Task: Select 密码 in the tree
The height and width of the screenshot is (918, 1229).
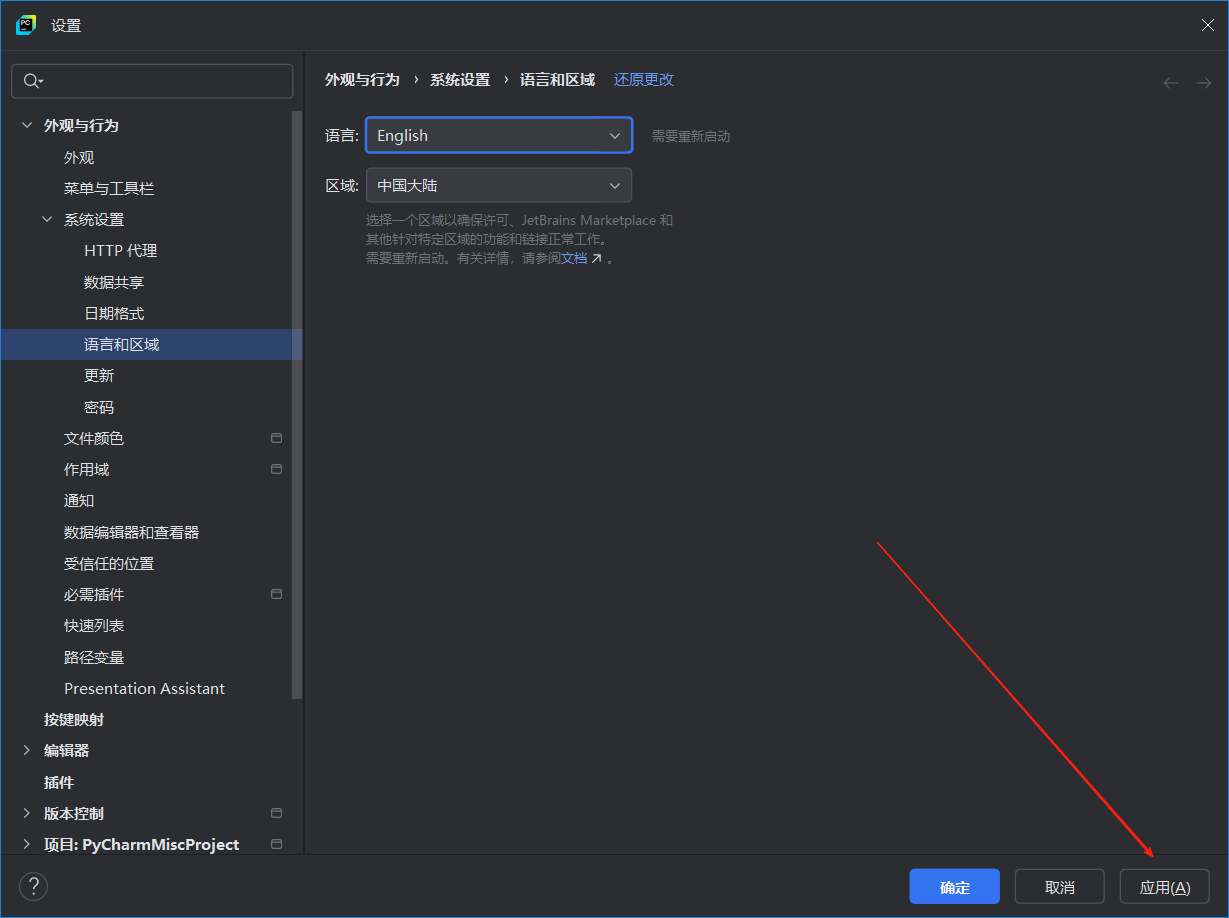Action: (x=99, y=407)
